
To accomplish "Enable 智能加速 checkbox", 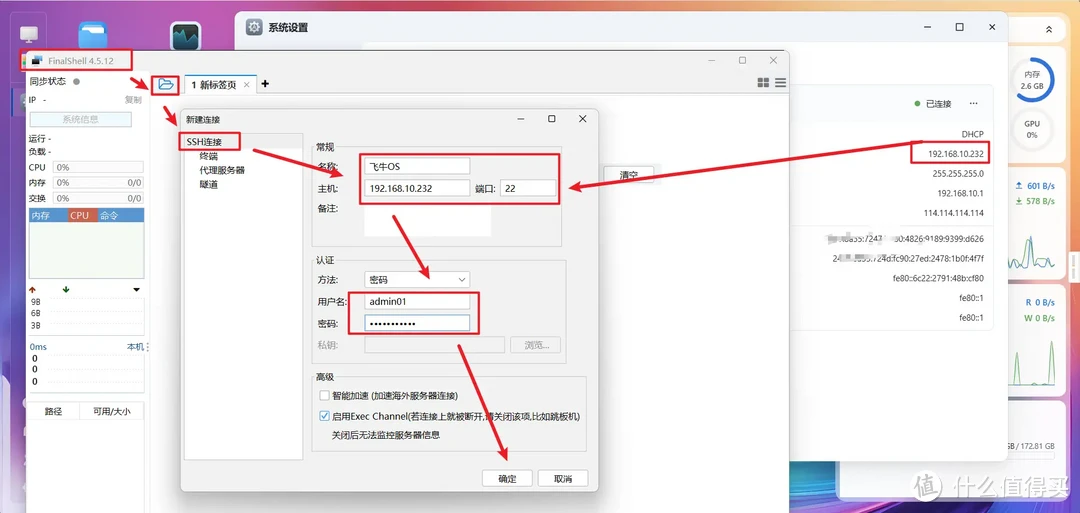I will (324, 396).
